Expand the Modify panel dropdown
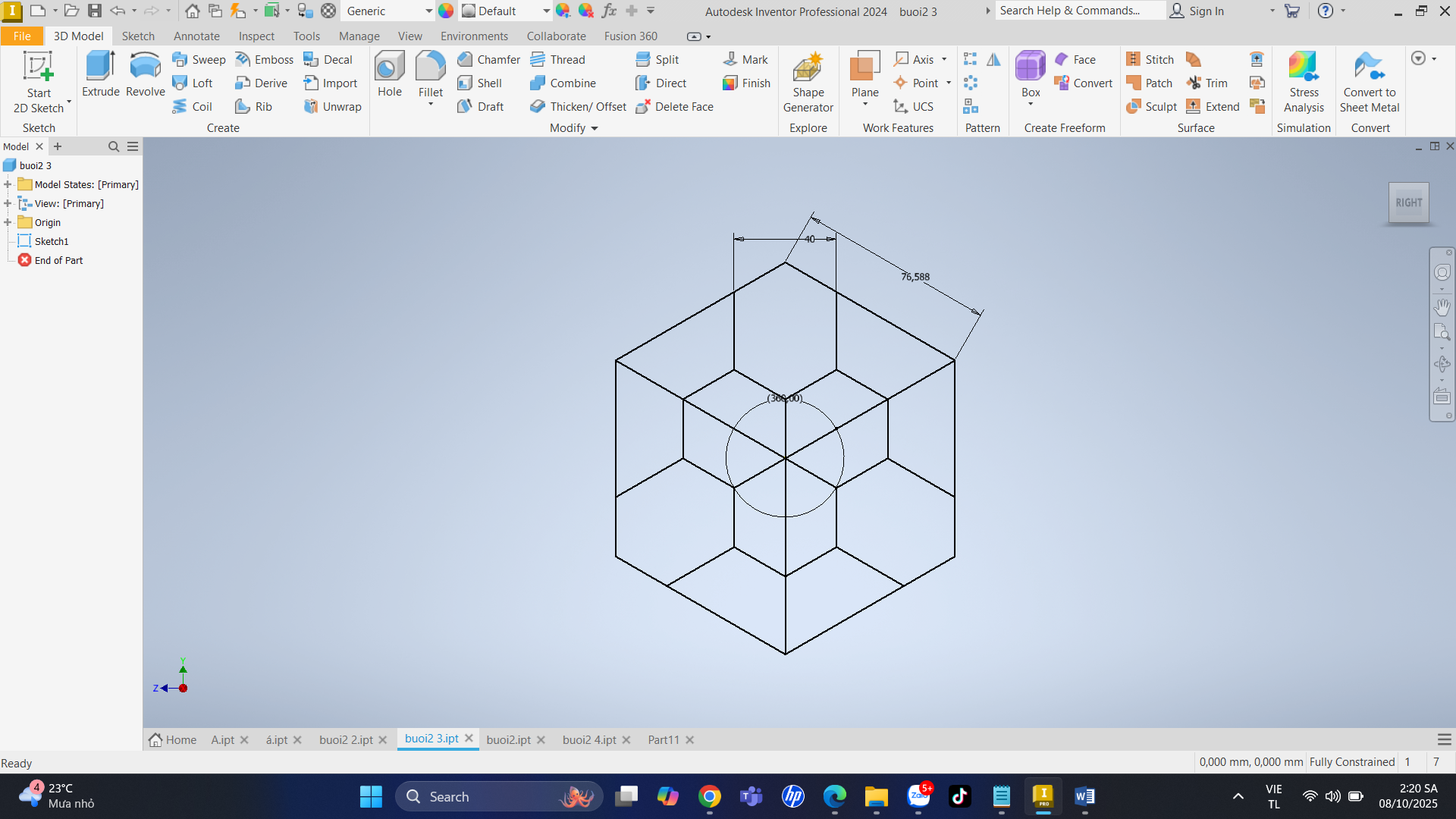Image resolution: width=1456 pixels, height=819 pixels. coord(594,128)
